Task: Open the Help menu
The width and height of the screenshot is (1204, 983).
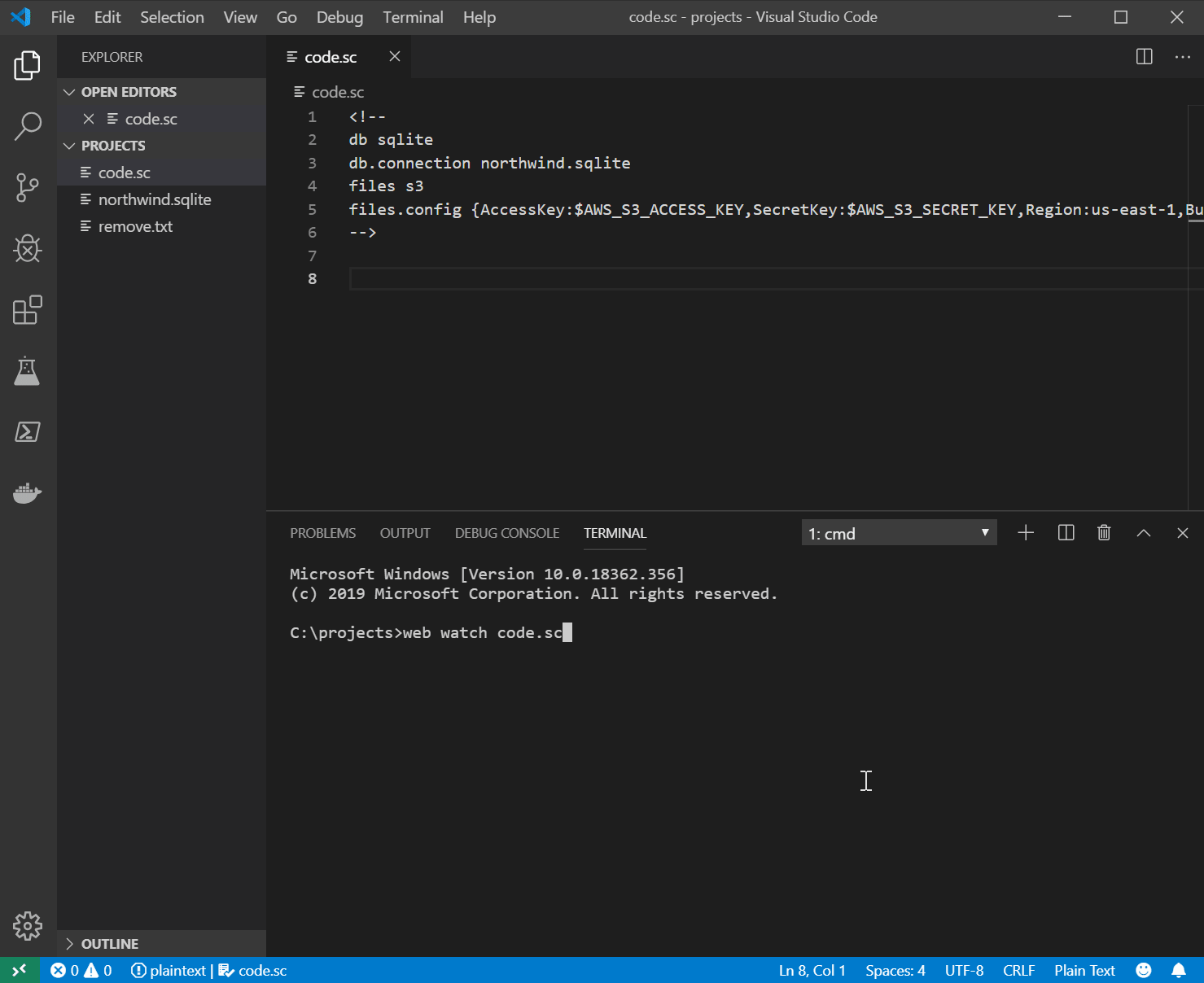Action: pyautogui.click(x=479, y=17)
